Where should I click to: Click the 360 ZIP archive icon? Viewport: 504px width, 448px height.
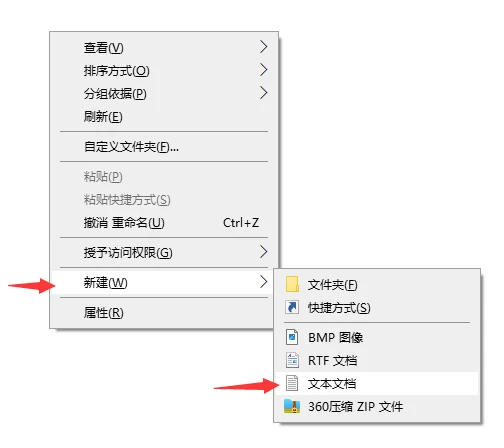click(x=292, y=406)
